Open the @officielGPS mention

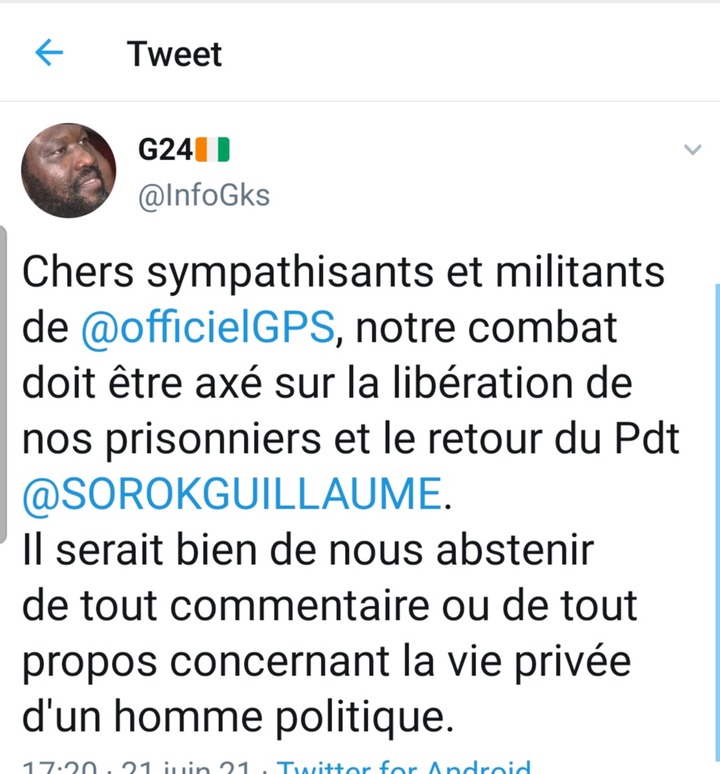click(207, 327)
